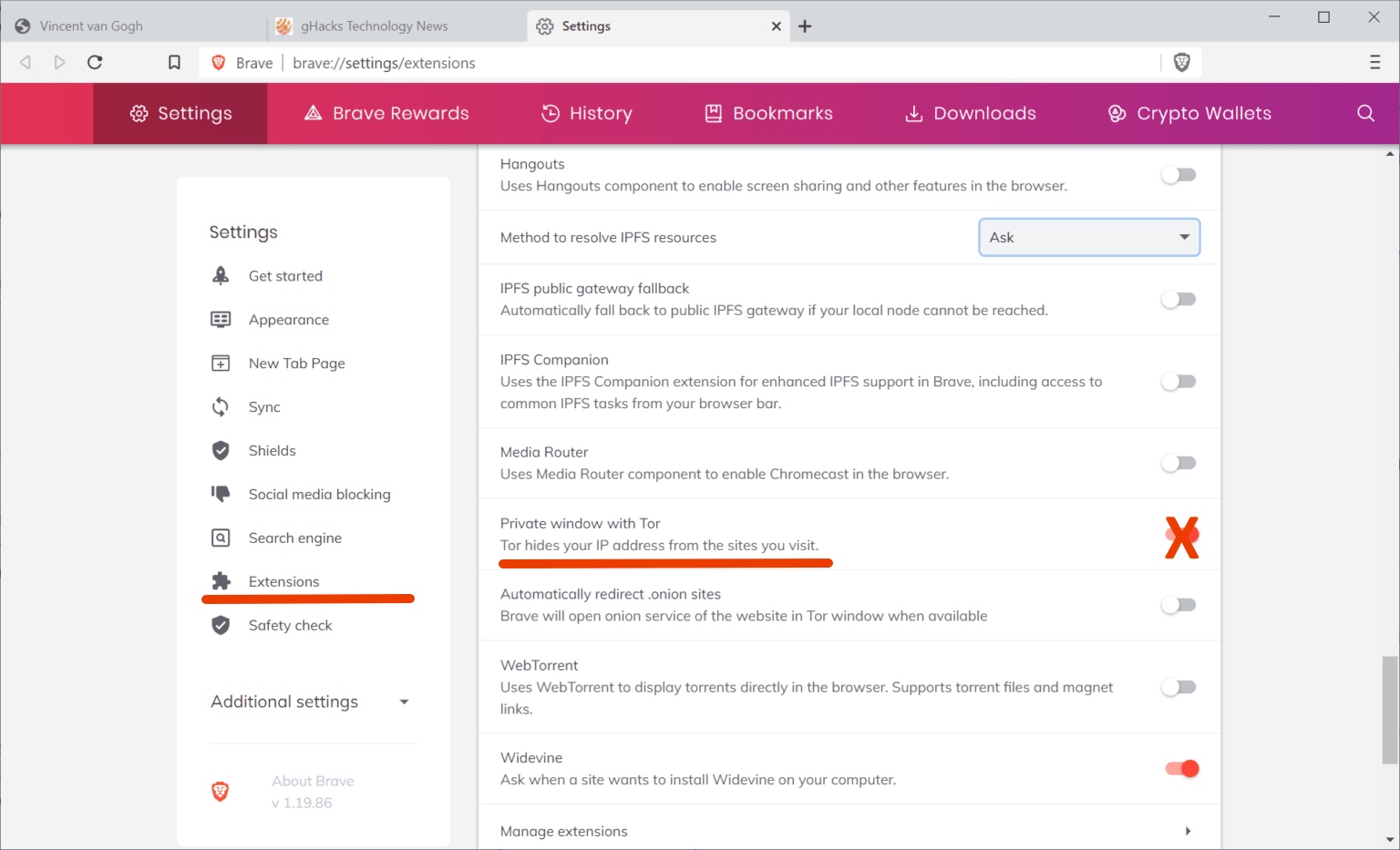The image size is (1400, 850).
Task: Click the Safety check shield icon
Action: 221,625
